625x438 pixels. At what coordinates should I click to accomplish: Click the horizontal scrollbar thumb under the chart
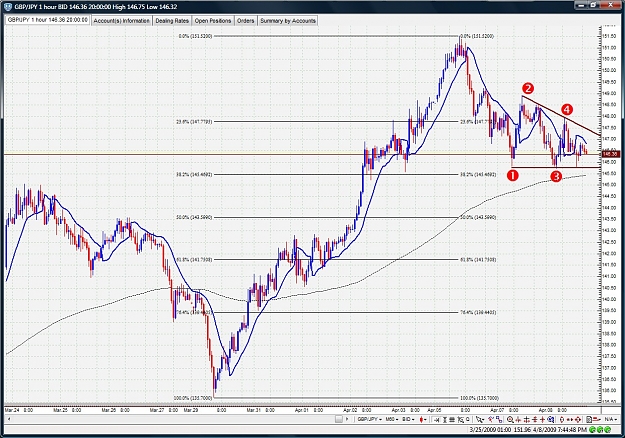[x=339, y=419]
